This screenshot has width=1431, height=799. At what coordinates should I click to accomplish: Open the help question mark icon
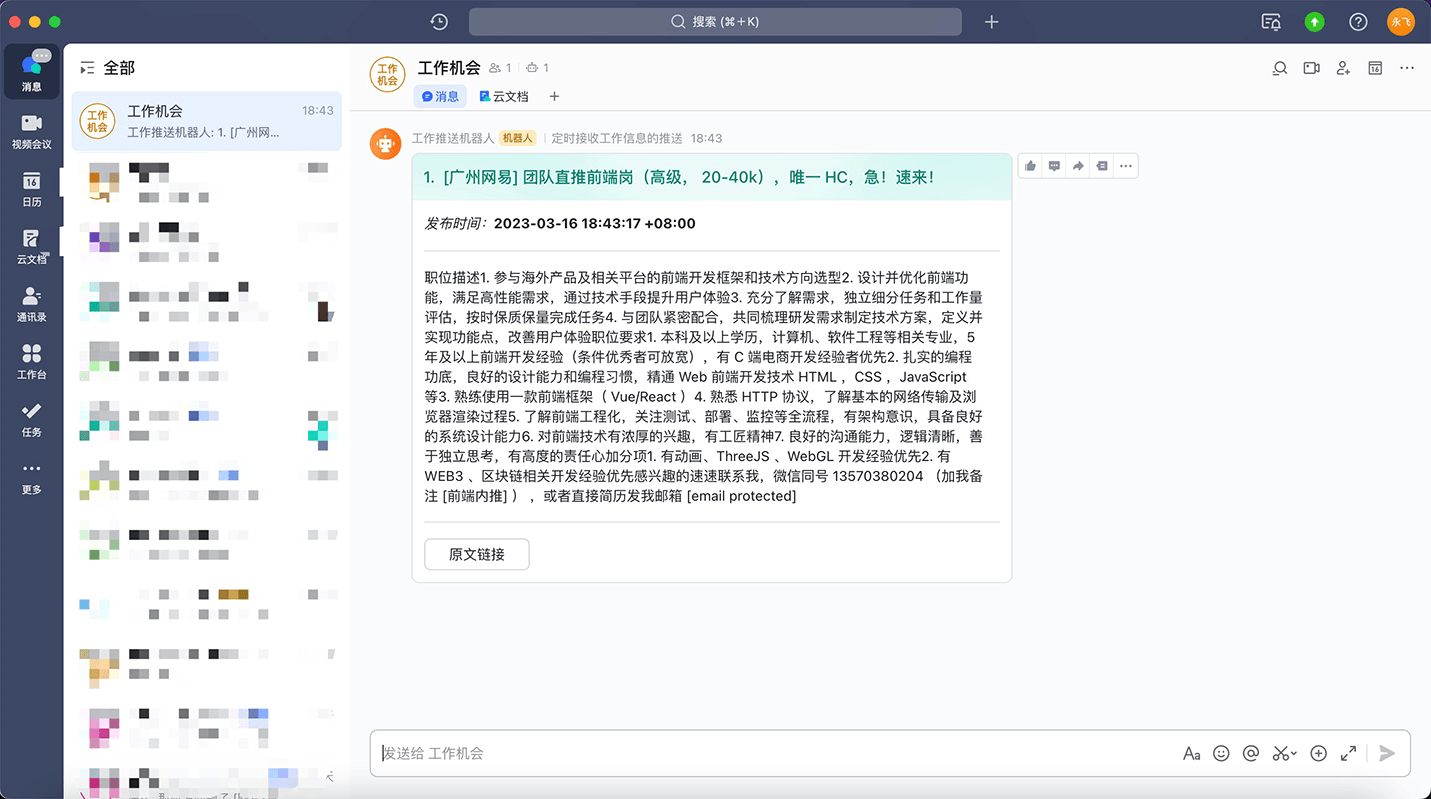(x=1358, y=22)
